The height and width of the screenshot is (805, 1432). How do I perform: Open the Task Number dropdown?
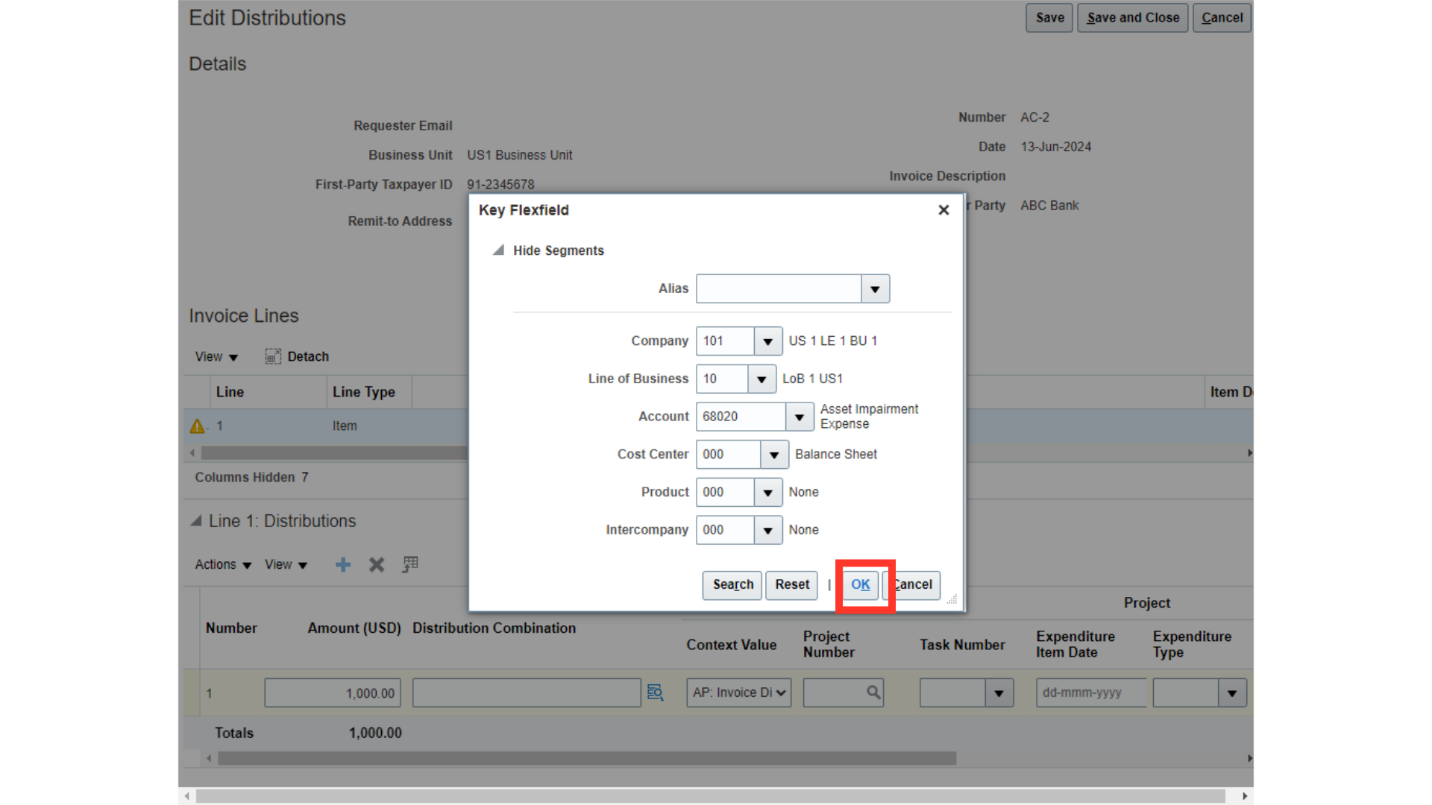click(x=998, y=693)
